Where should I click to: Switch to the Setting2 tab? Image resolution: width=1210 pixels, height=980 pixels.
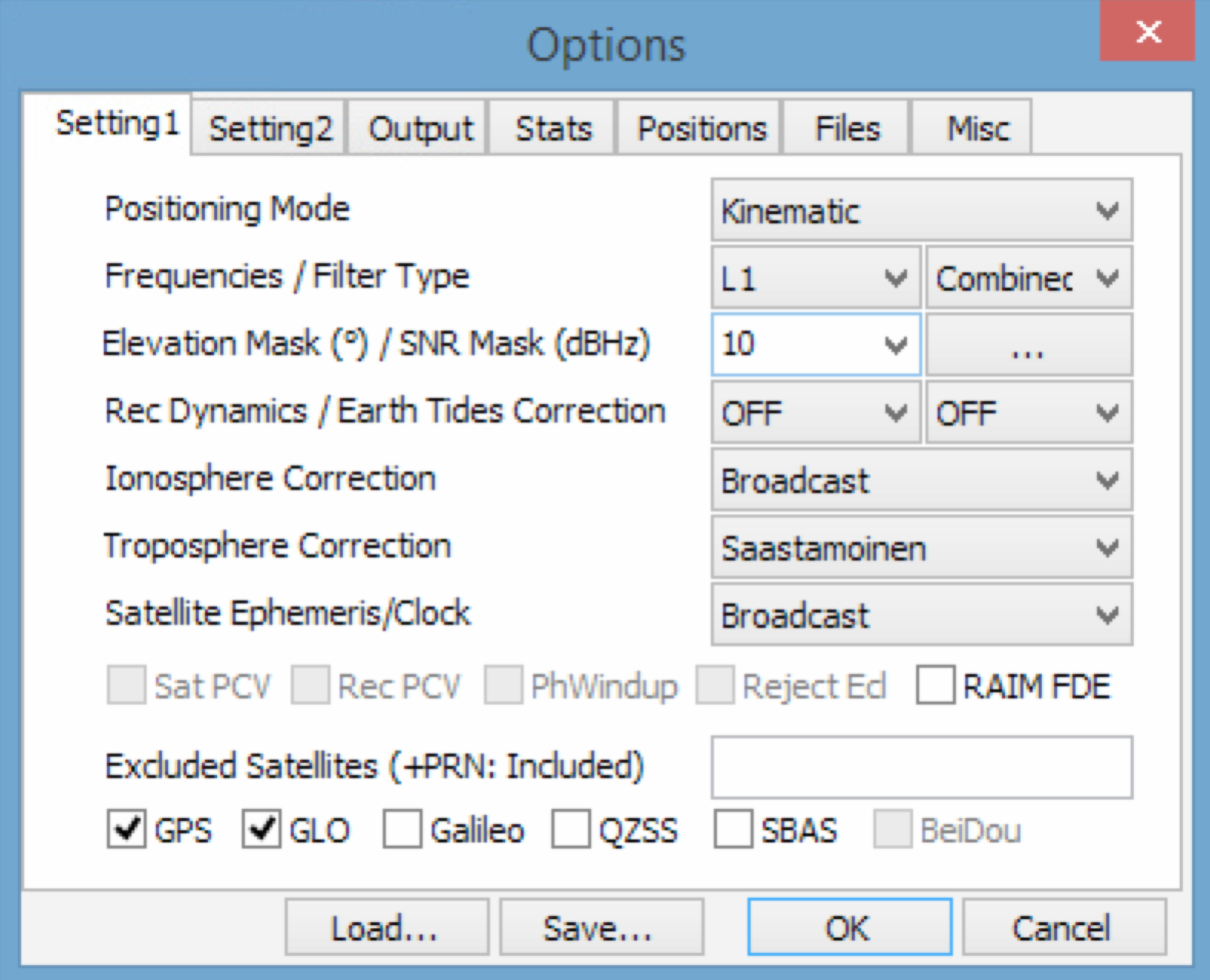tap(270, 128)
